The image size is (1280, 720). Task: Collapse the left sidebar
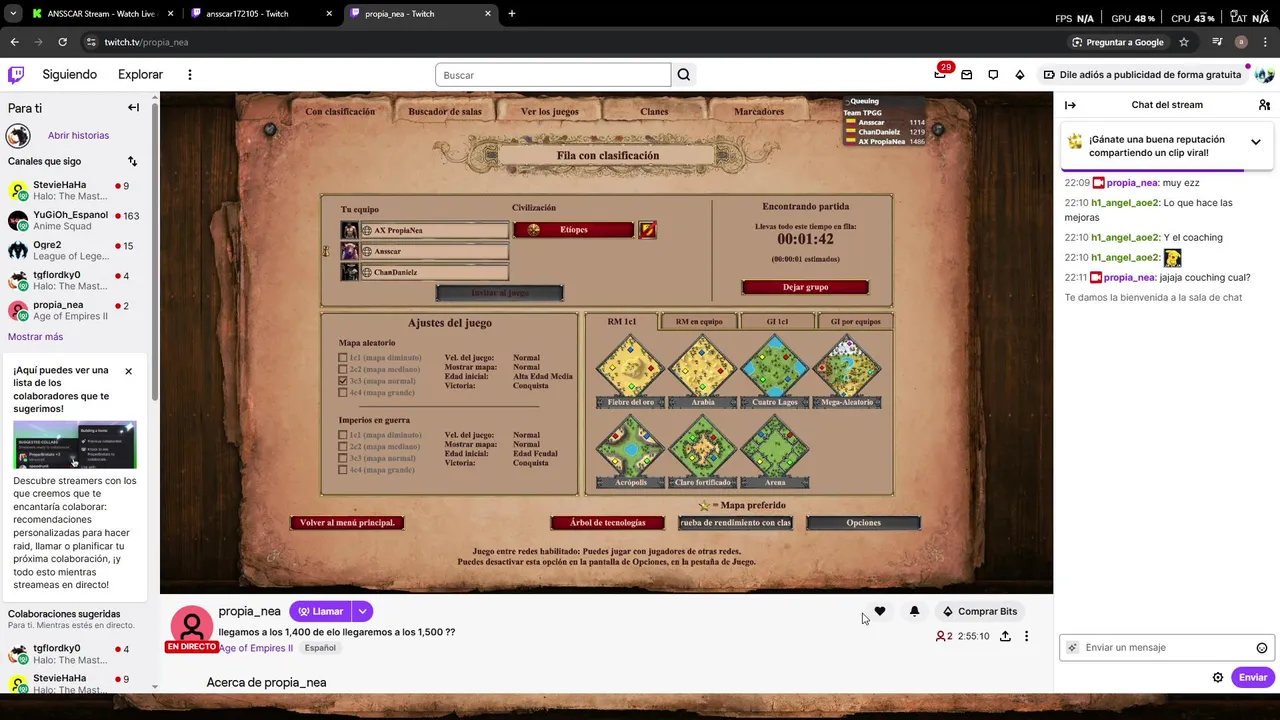pyautogui.click(x=133, y=108)
